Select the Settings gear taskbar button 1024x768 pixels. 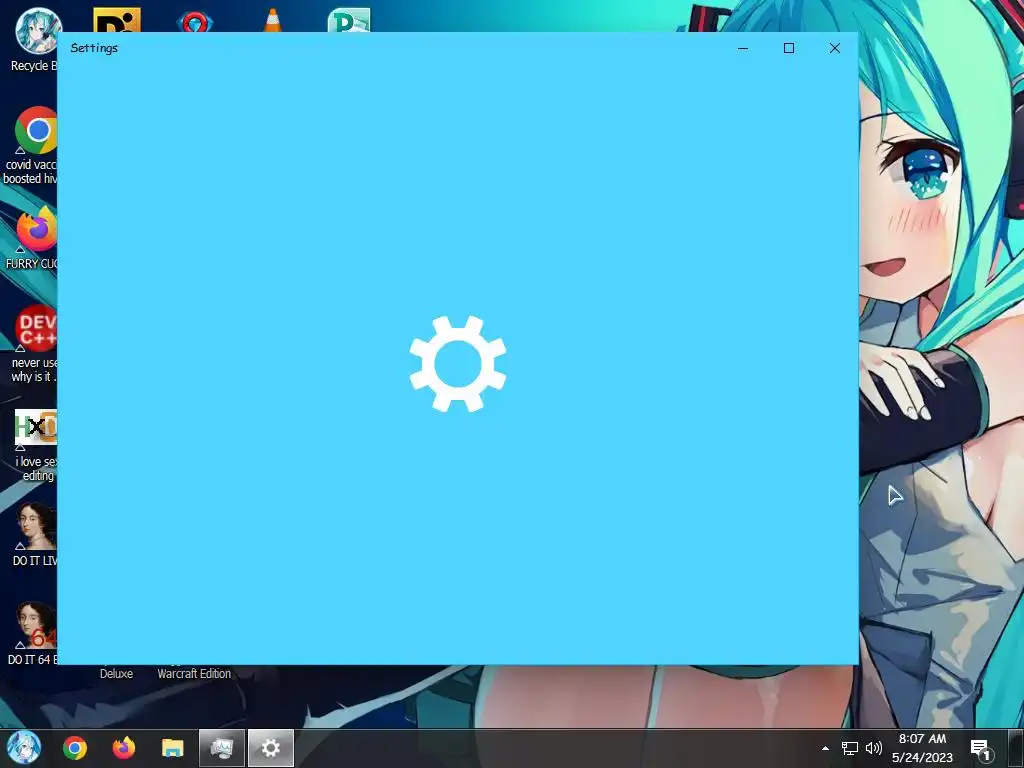(270, 748)
